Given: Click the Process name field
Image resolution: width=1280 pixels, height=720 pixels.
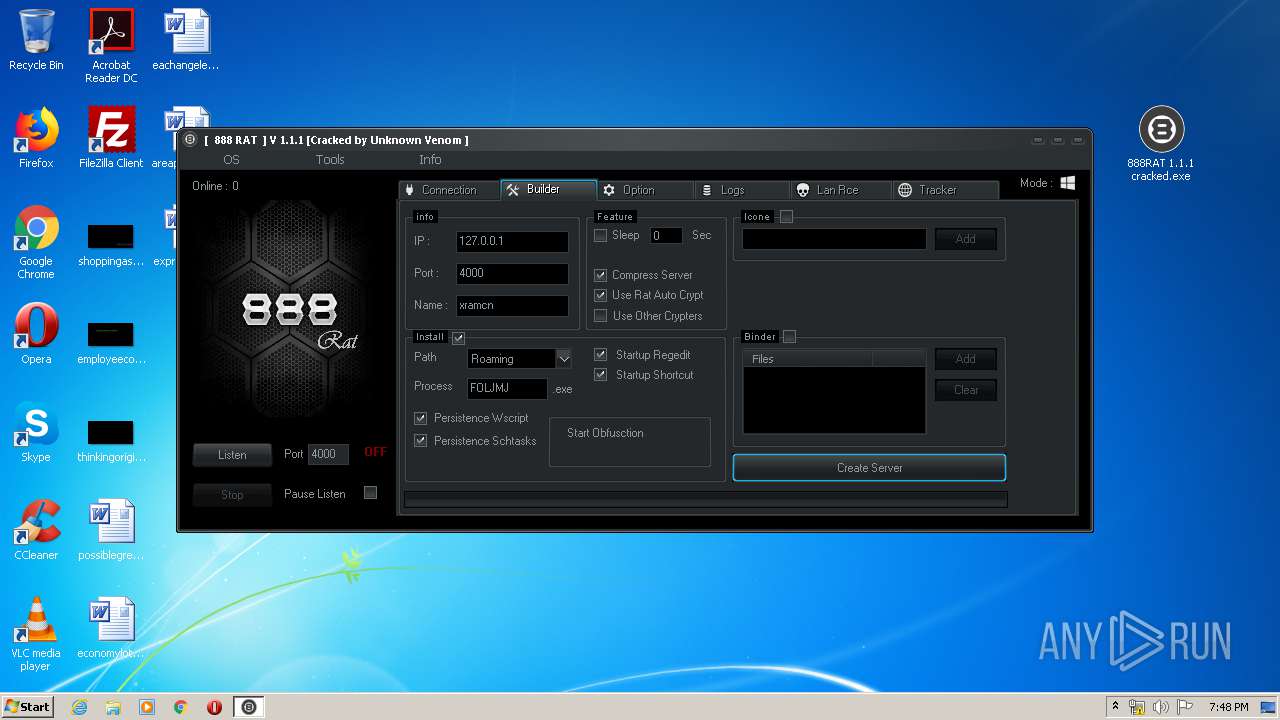Looking at the screenshot, I should pos(507,388).
